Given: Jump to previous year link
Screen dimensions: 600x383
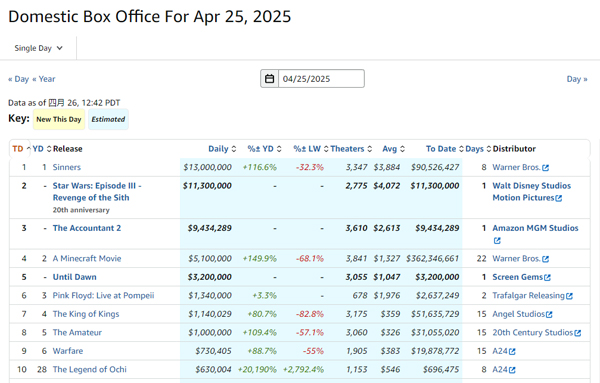Looking at the screenshot, I should (x=44, y=79).
